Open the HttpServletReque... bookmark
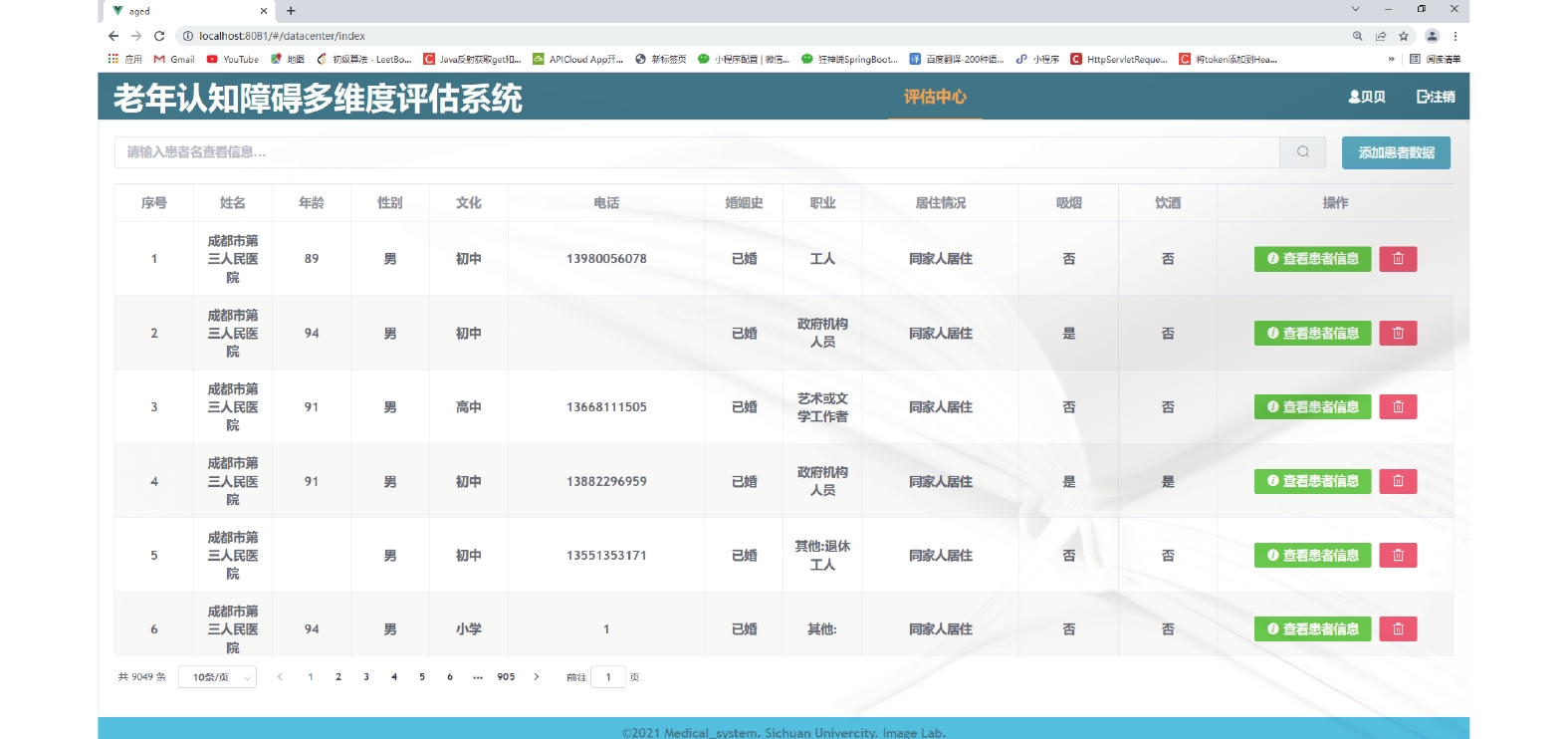This screenshot has height=739, width=1568. pos(1119,59)
